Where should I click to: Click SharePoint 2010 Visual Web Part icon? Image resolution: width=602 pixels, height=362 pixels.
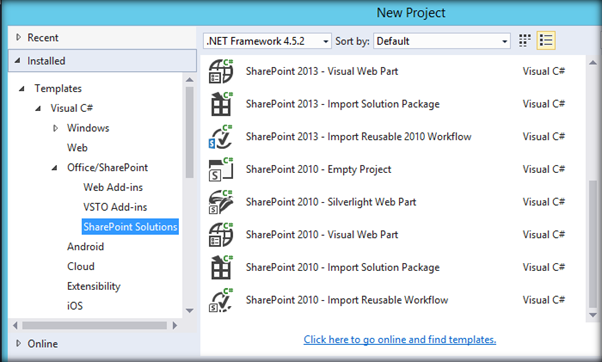[221, 235]
